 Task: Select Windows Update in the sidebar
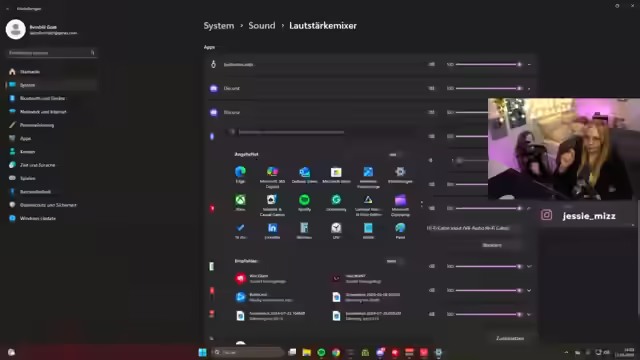click(38, 218)
